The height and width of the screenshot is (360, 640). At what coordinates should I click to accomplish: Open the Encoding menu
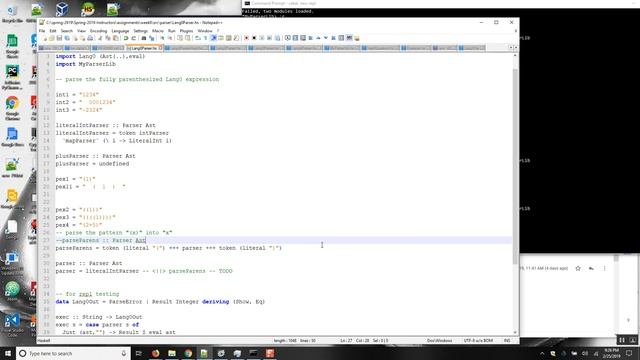(x=98, y=31)
